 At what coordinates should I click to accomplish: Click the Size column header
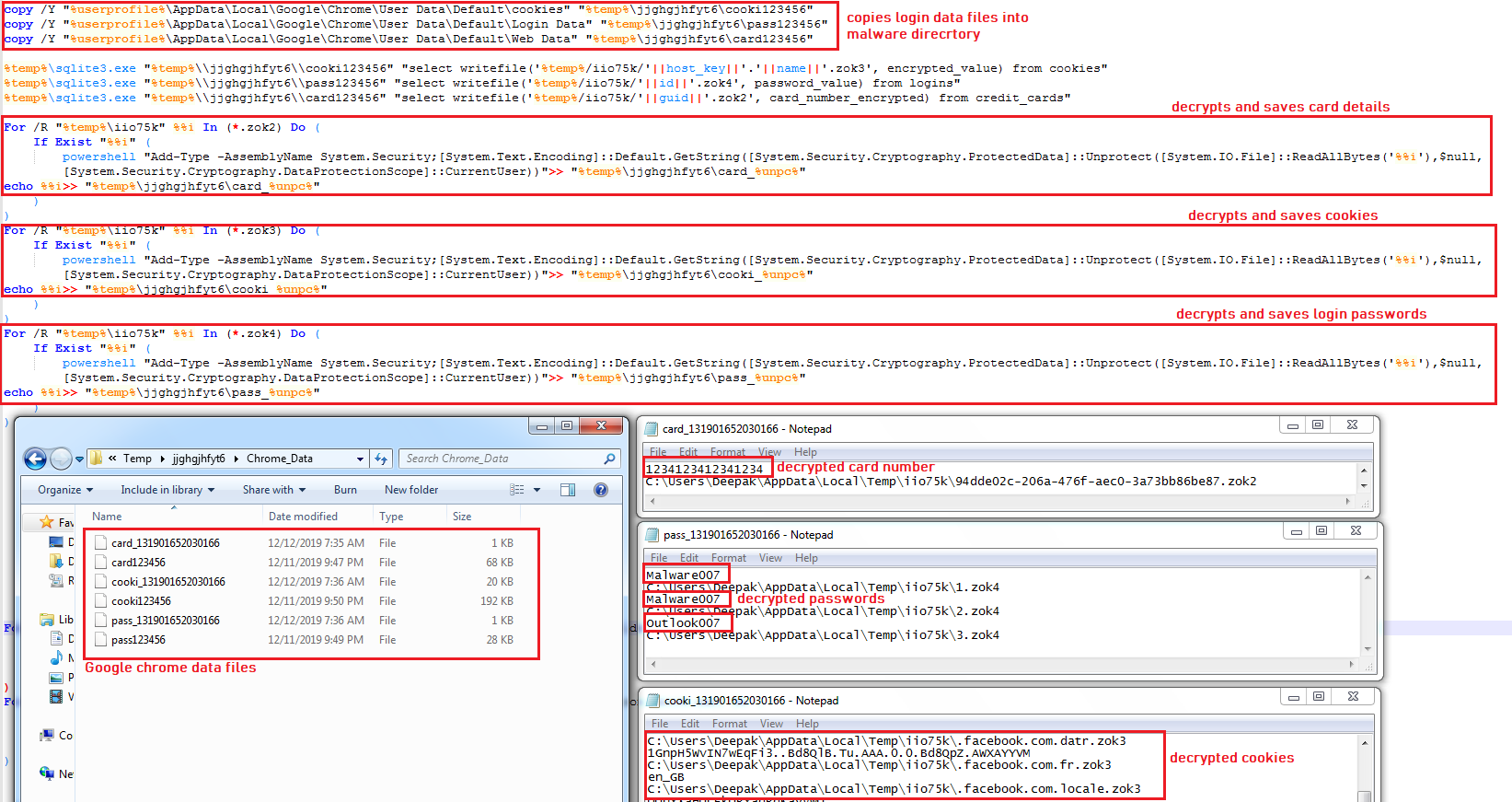pyautogui.click(x=462, y=517)
